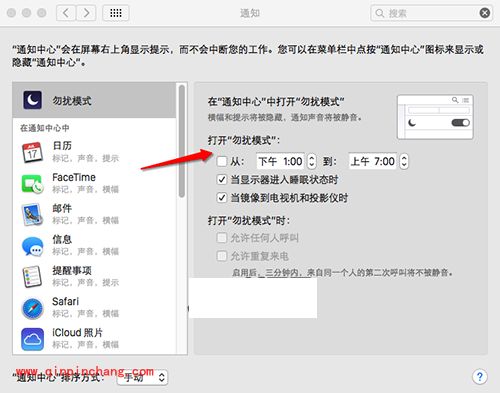Select the 邮件 label in the list
Viewport: 500px width, 393px height.
tap(62, 208)
